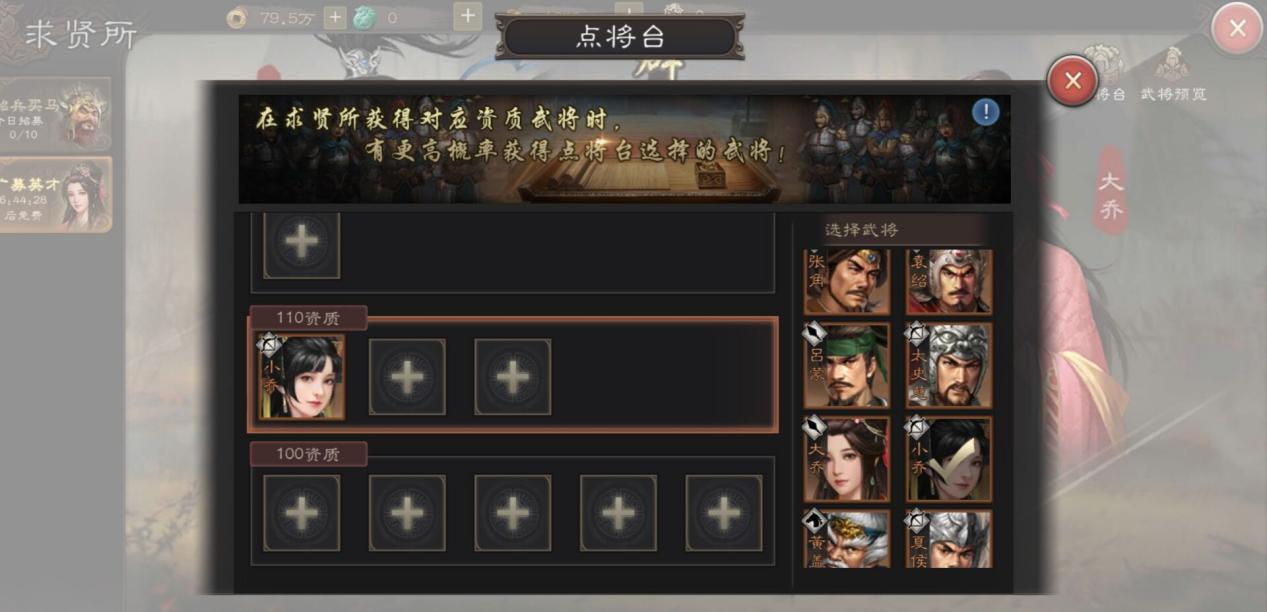Viewport: 1267px width, 612px height.
Task: Choose general 黄盖 from the selection list
Action: pyautogui.click(x=846, y=539)
